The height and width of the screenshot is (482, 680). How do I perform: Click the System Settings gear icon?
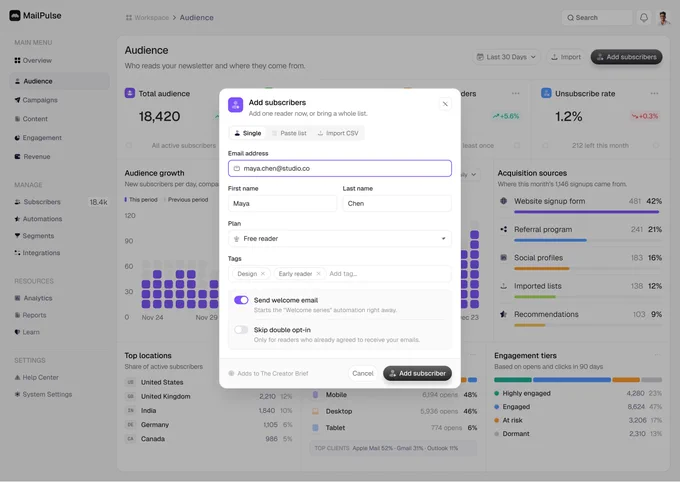tap(17, 394)
